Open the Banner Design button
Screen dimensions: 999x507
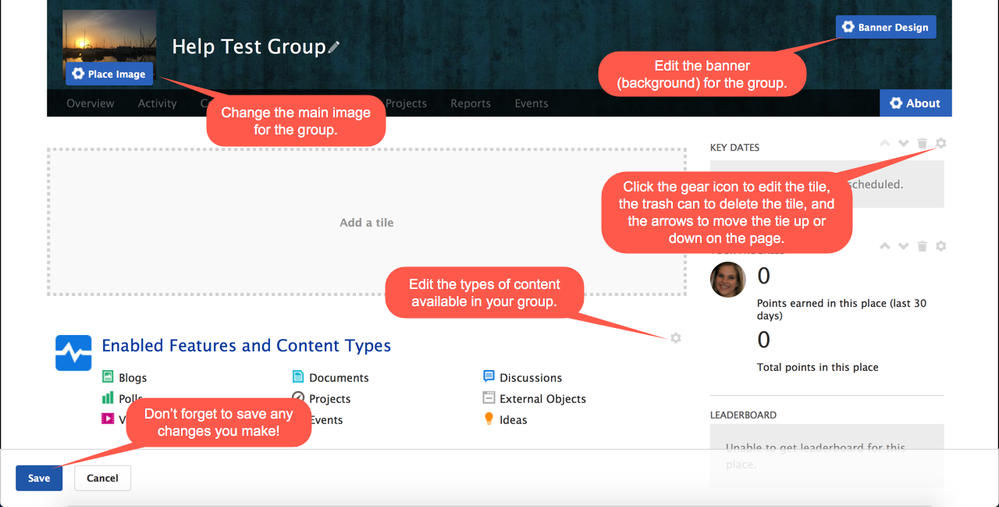click(886, 27)
